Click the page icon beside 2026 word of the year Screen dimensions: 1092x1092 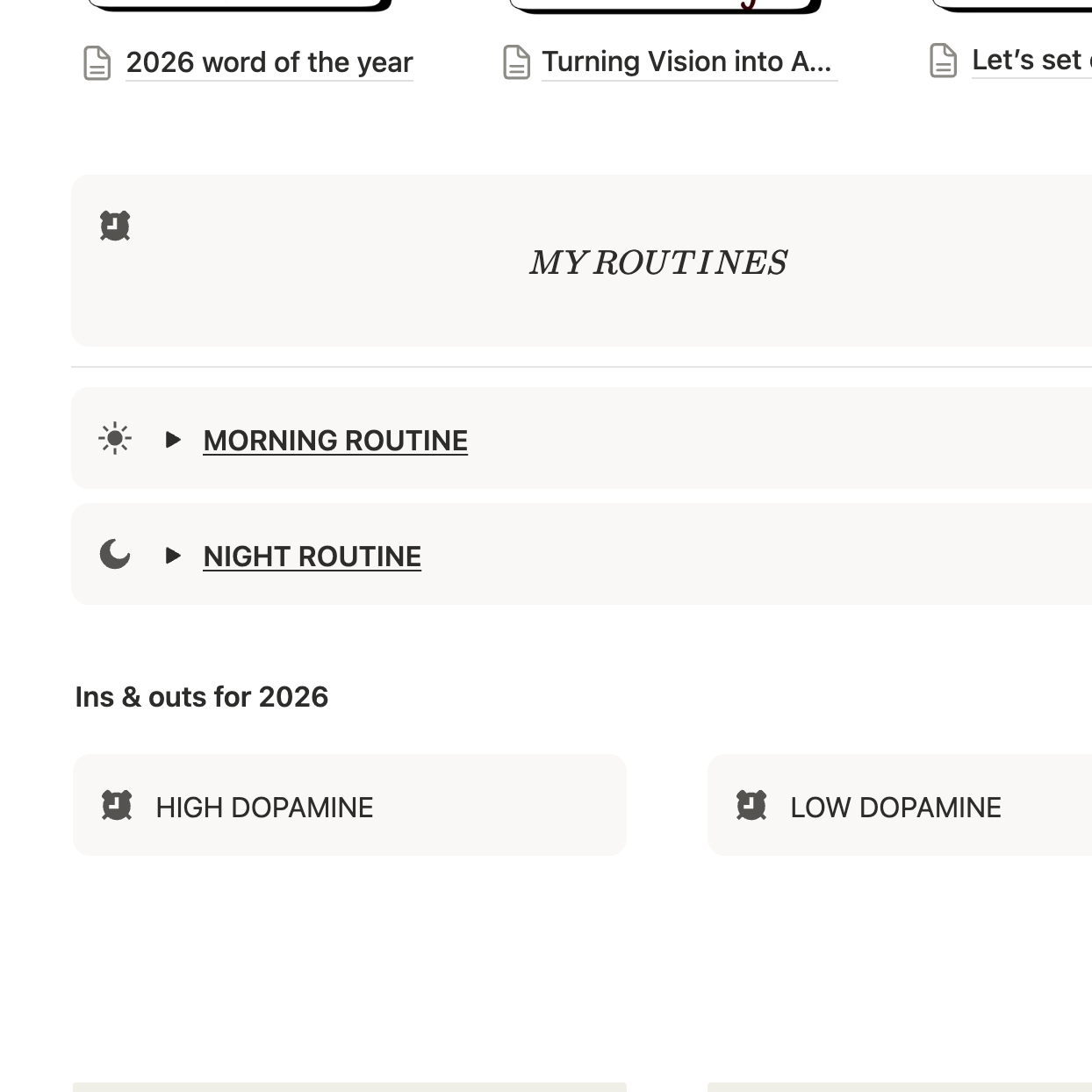[97, 63]
